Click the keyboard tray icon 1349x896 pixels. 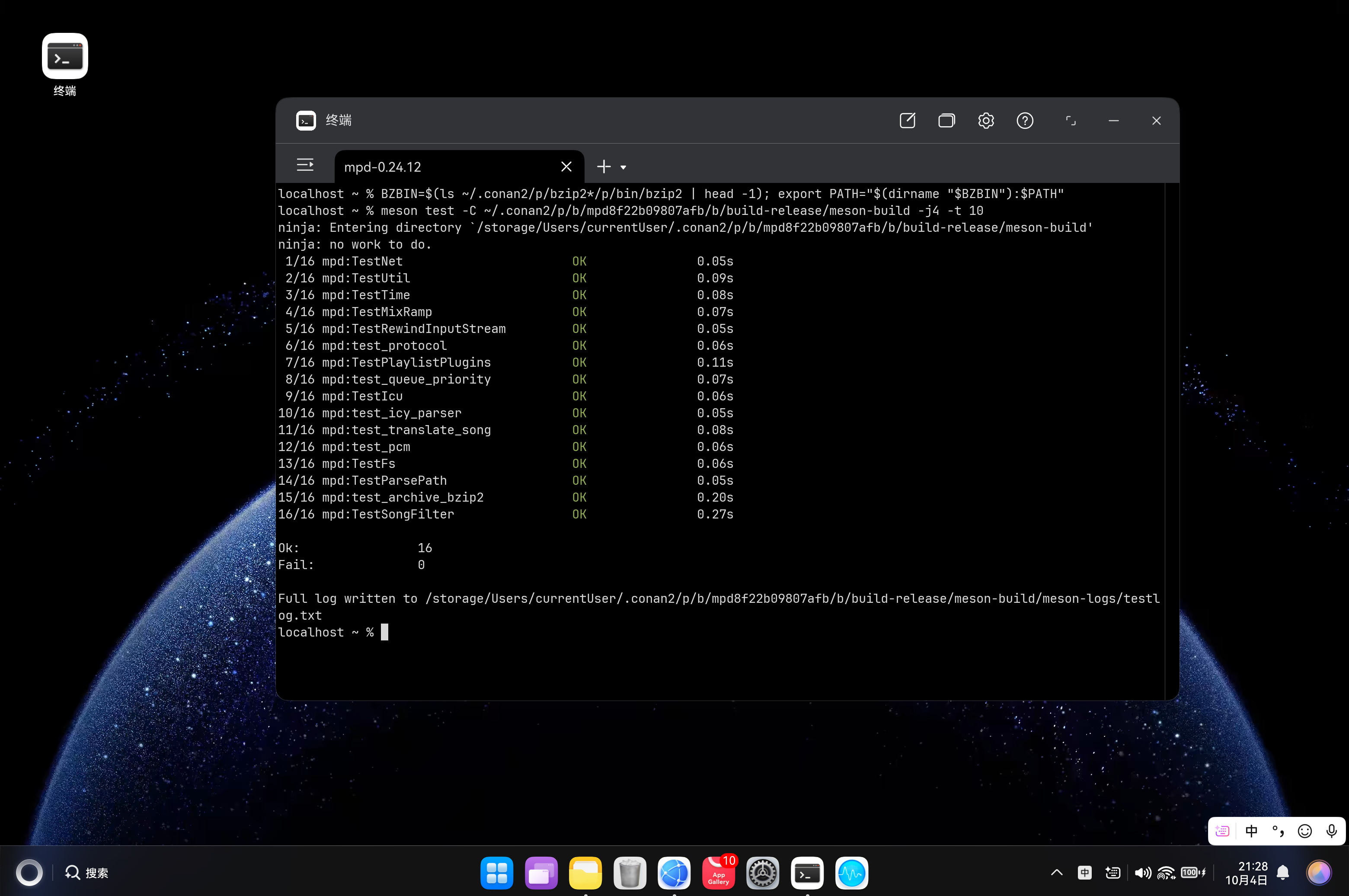[1112, 872]
